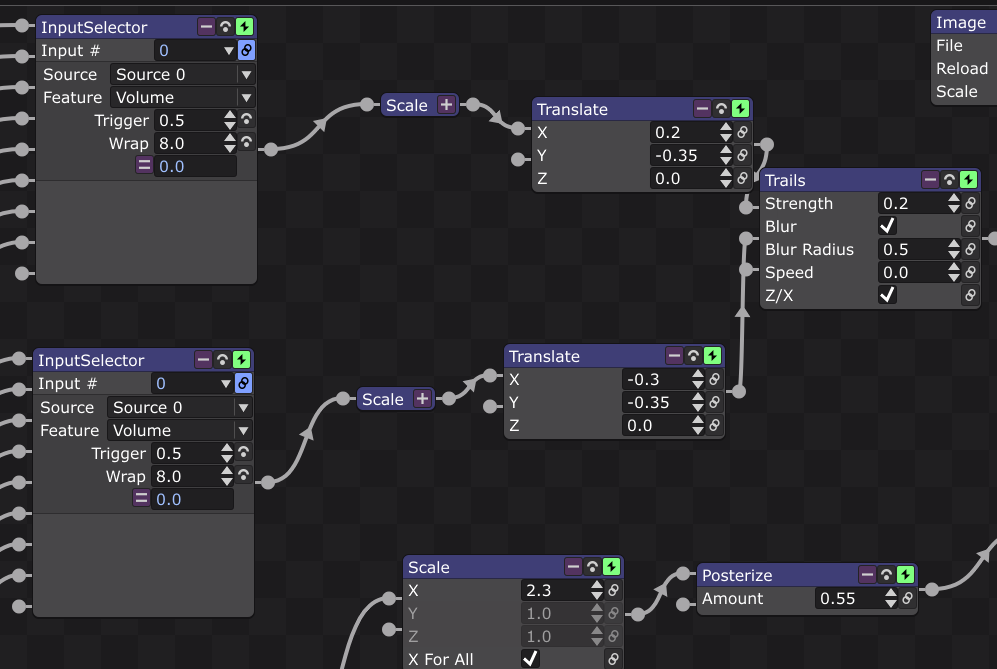Click upper Translate Y value -0.35
Viewport: 997px width, 669px height.
685,155
